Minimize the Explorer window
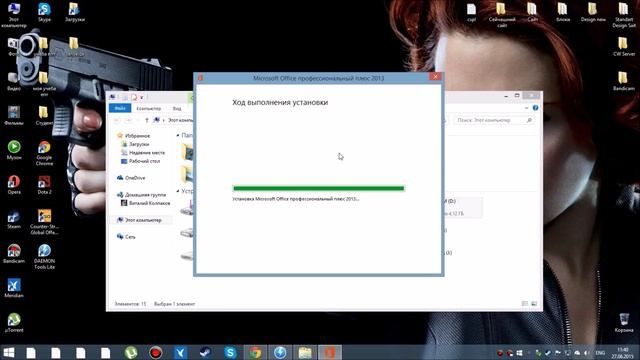 coord(506,96)
